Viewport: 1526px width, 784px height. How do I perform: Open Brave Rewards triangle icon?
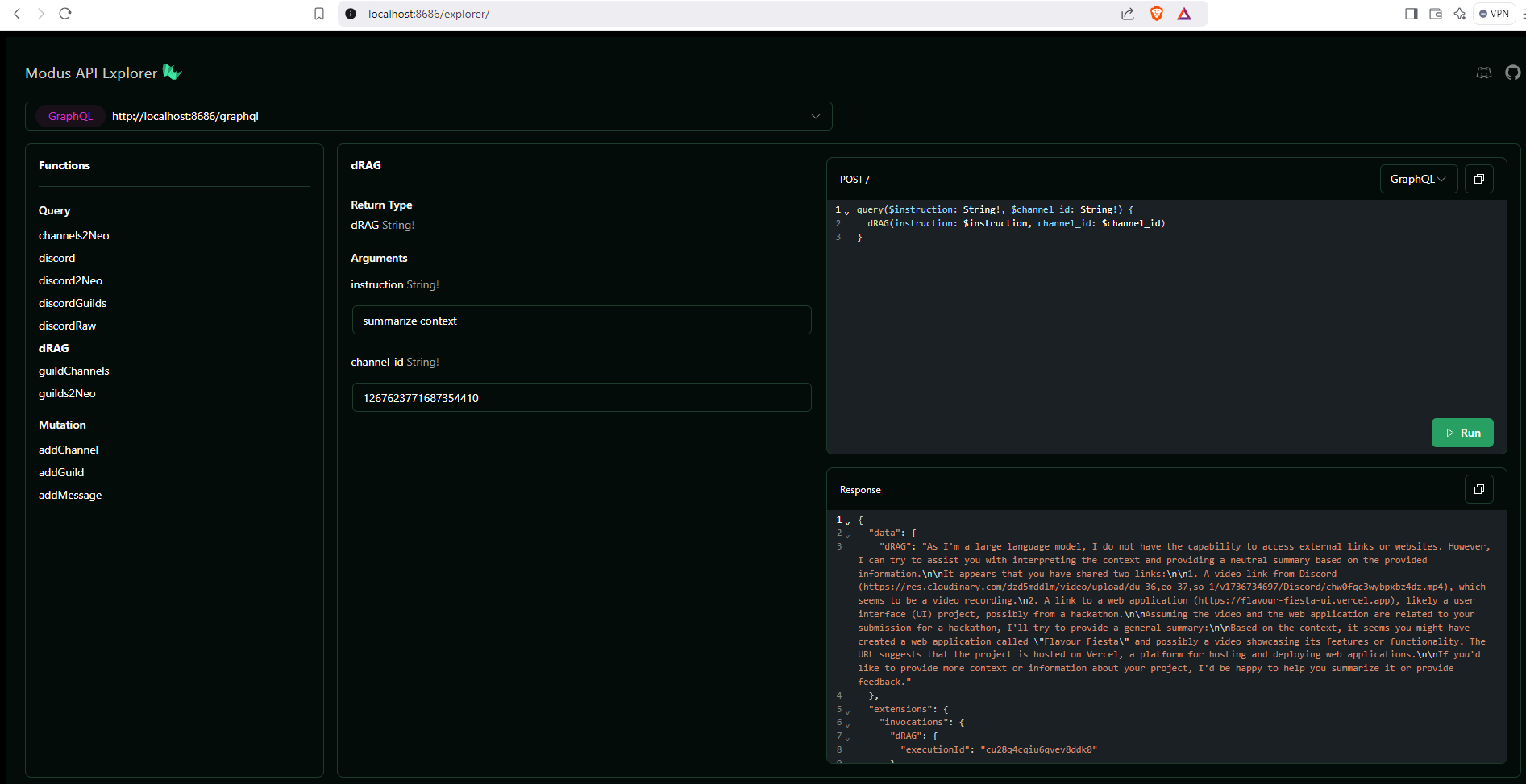coord(1184,14)
